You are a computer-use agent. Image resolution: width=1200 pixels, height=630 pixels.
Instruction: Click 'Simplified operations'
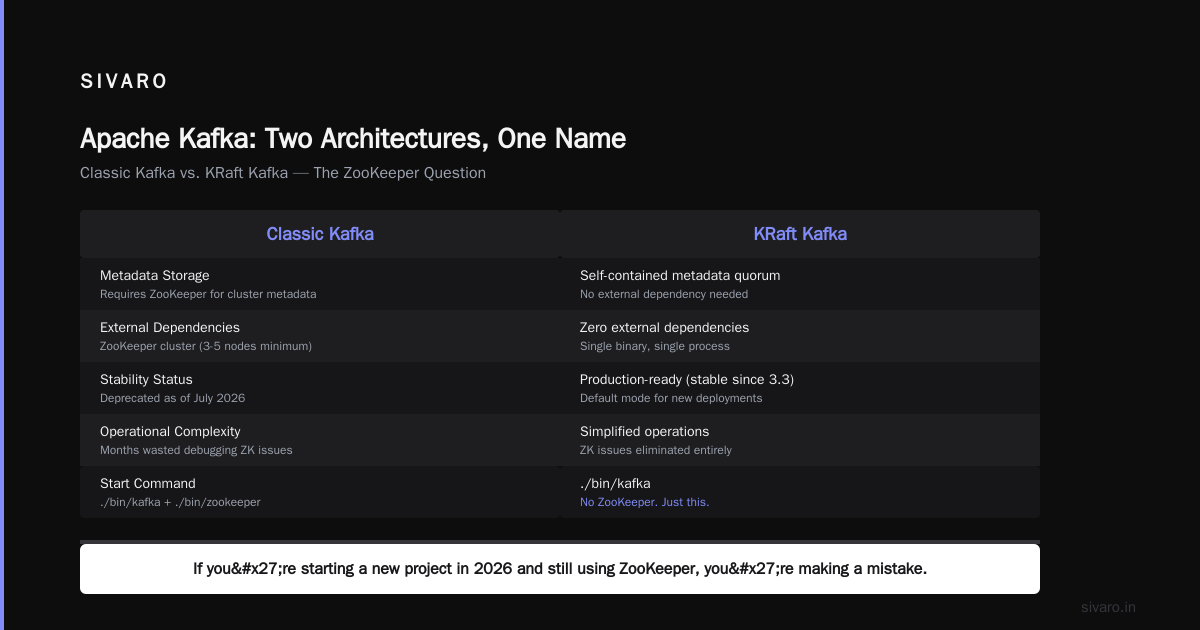pos(644,431)
